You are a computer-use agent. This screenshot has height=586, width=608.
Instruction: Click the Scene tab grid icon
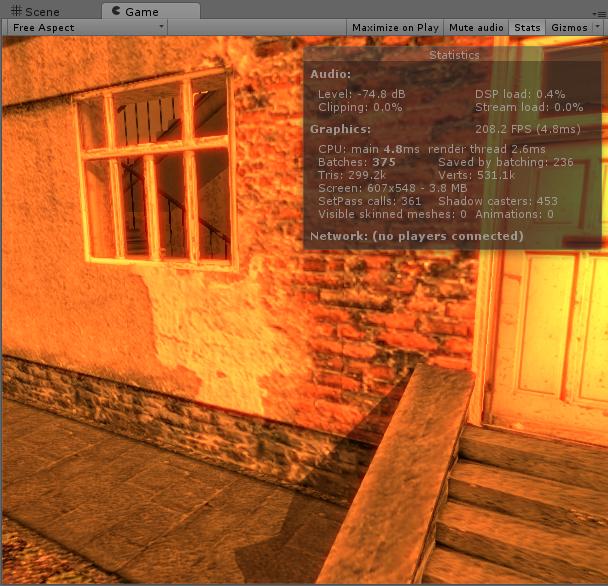click(x=16, y=11)
